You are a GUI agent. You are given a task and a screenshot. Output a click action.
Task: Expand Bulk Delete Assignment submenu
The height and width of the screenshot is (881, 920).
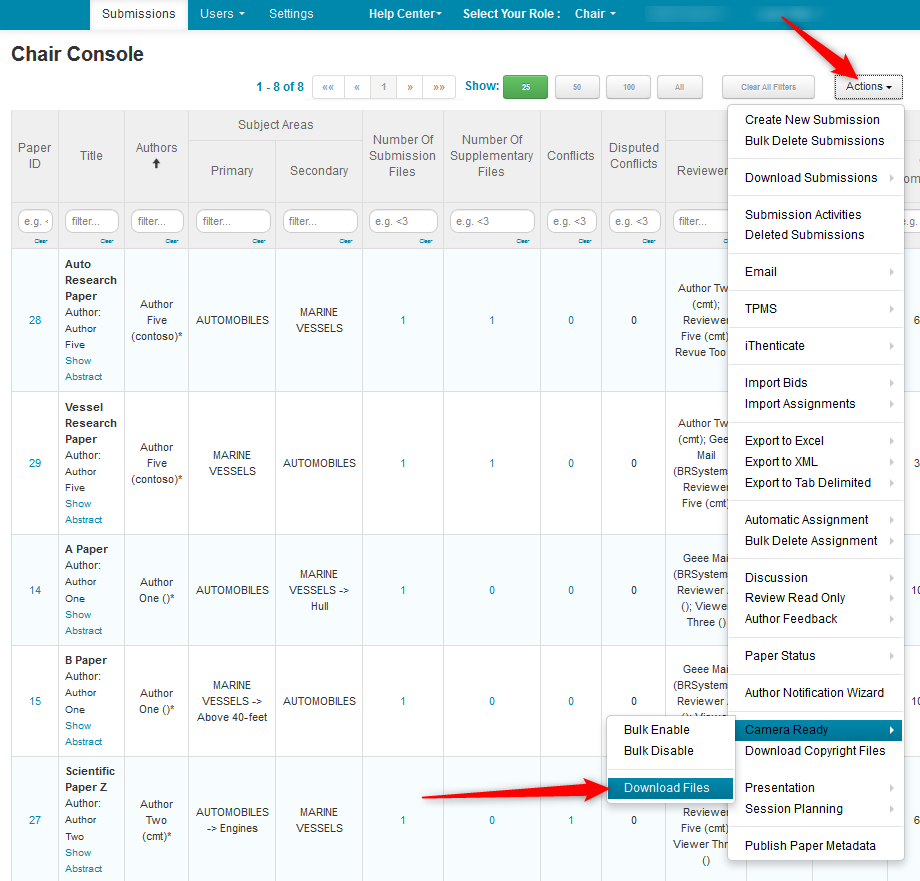pos(816,541)
